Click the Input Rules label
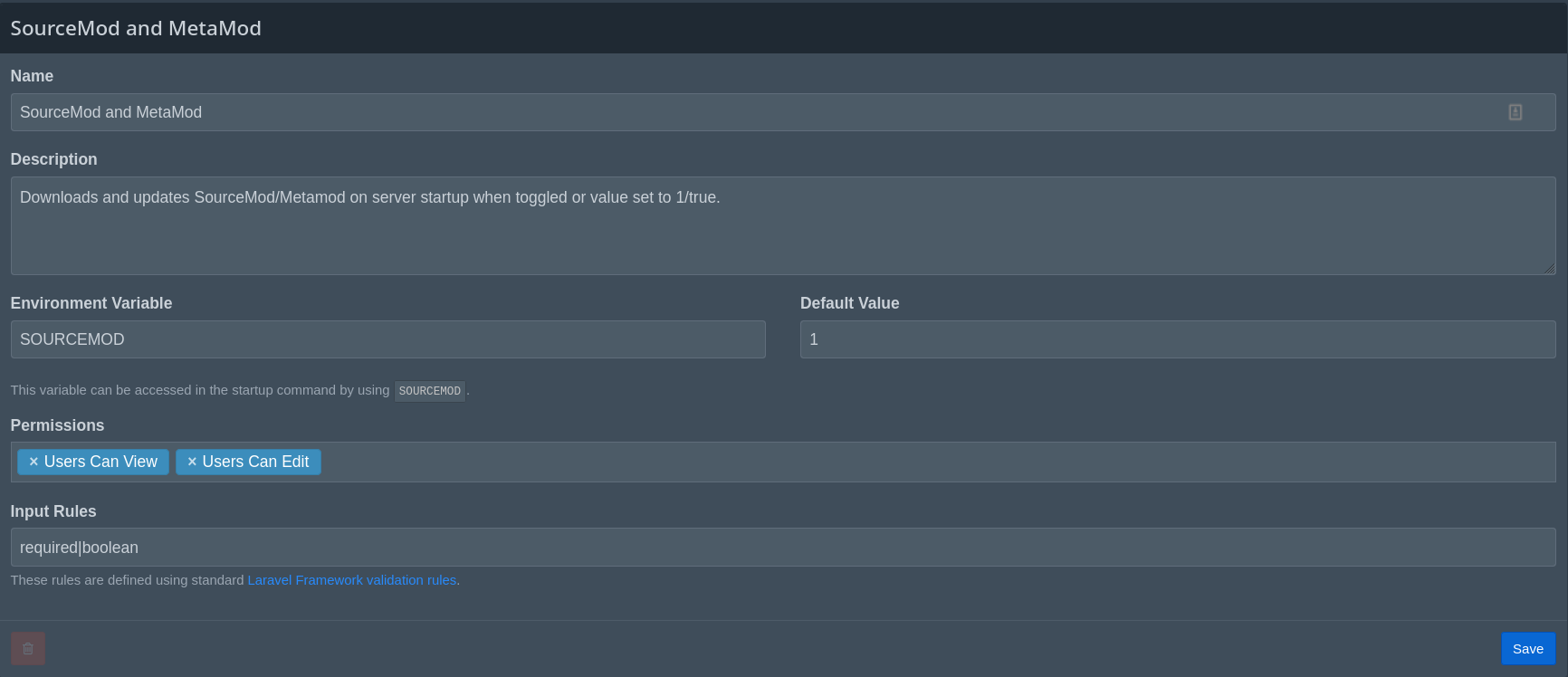This screenshot has width=1568, height=677. tap(53, 511)
